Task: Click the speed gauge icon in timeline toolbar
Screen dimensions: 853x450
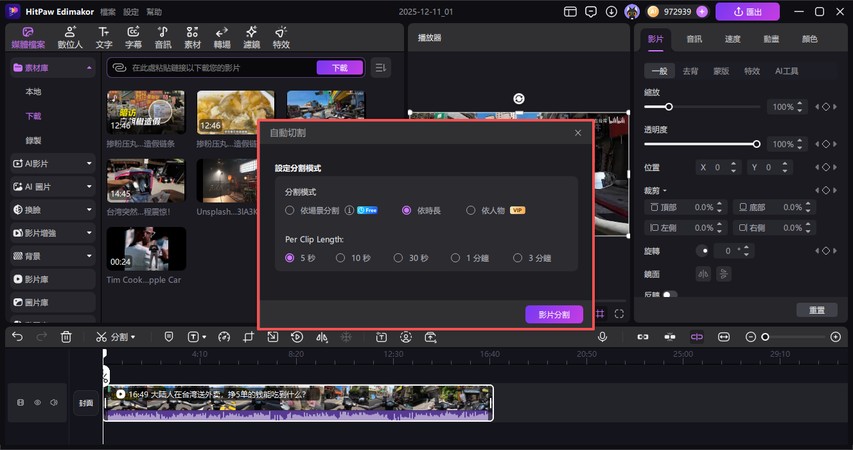Action: (224, 337)
